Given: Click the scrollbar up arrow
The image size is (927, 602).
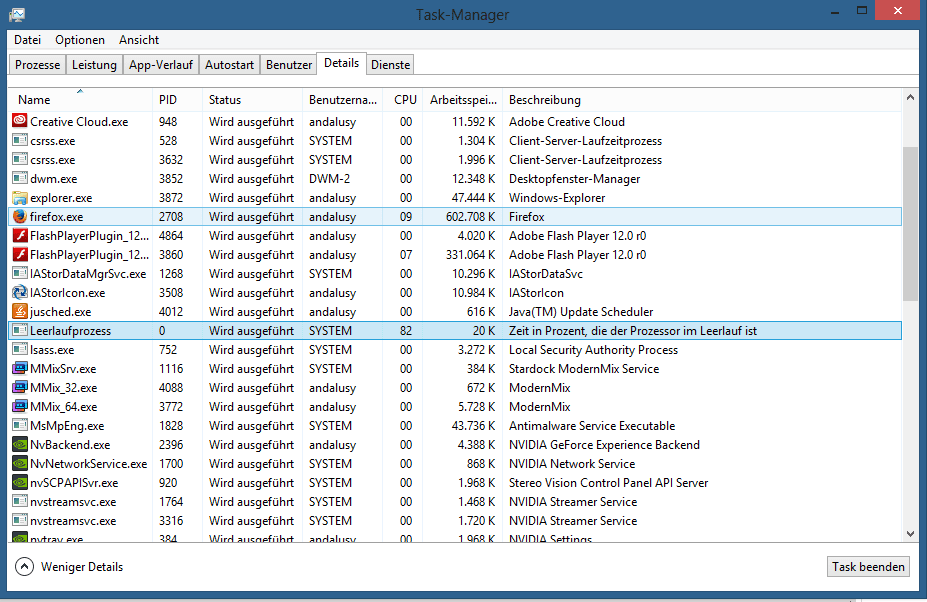Looking at the screenshot, I should 910,97.
